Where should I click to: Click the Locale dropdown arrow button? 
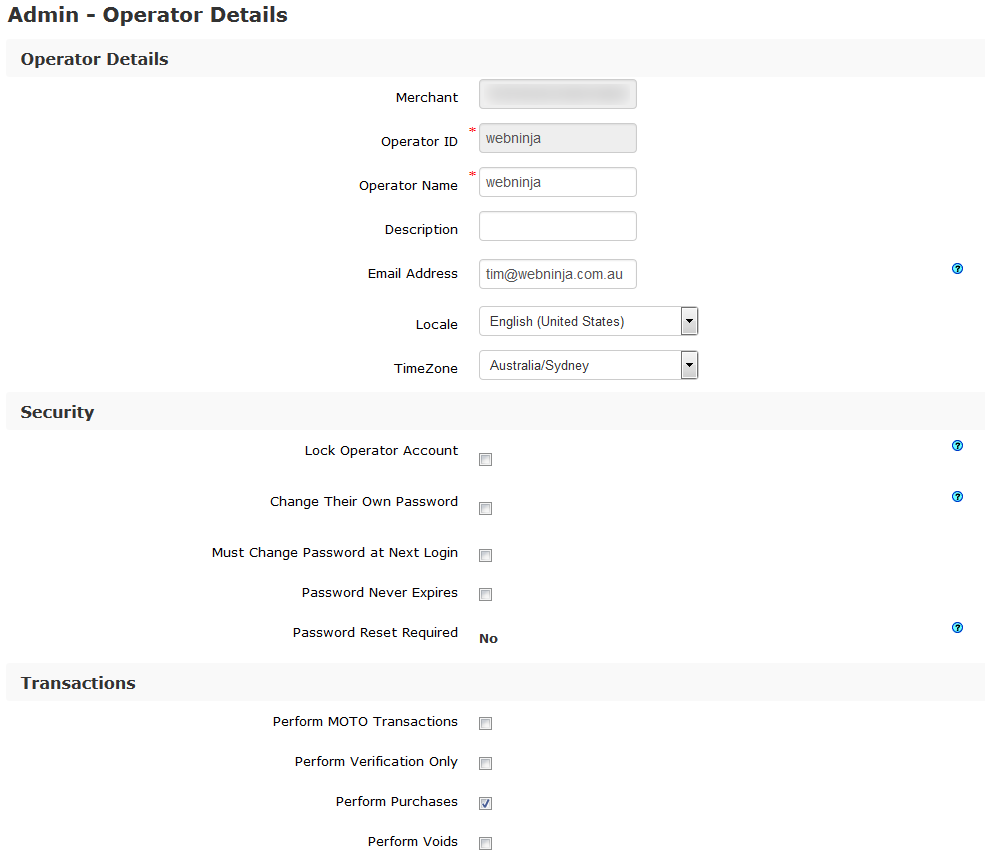click(689, 322)
